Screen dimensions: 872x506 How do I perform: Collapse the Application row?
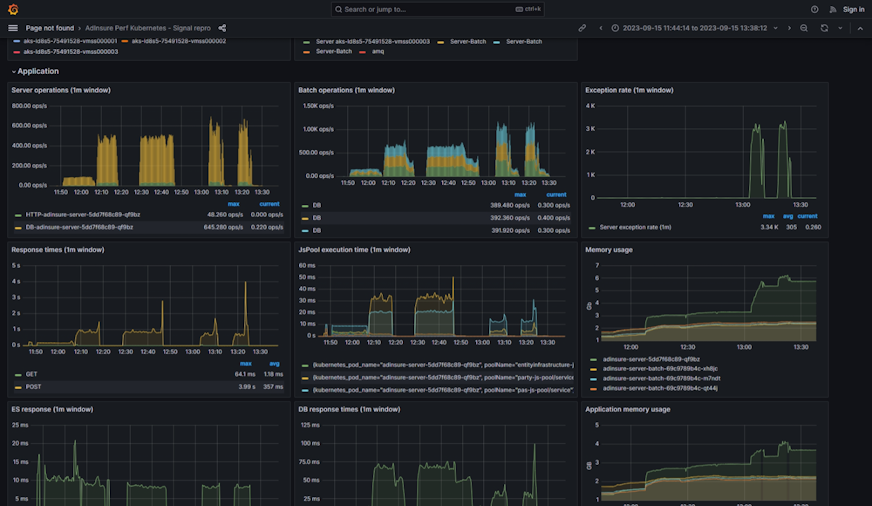pos(35,71)
